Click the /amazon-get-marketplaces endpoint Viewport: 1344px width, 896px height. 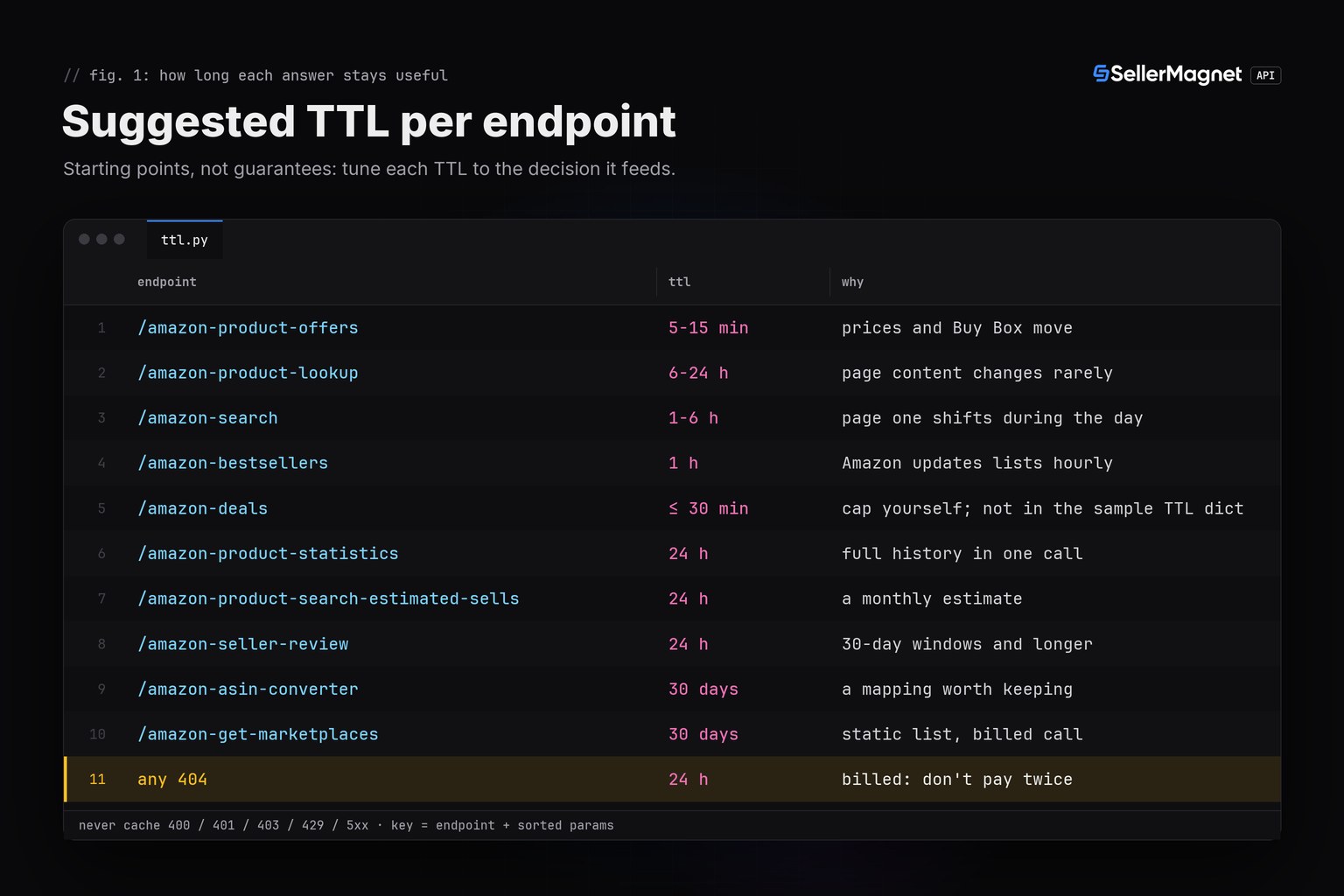point(258,735)
